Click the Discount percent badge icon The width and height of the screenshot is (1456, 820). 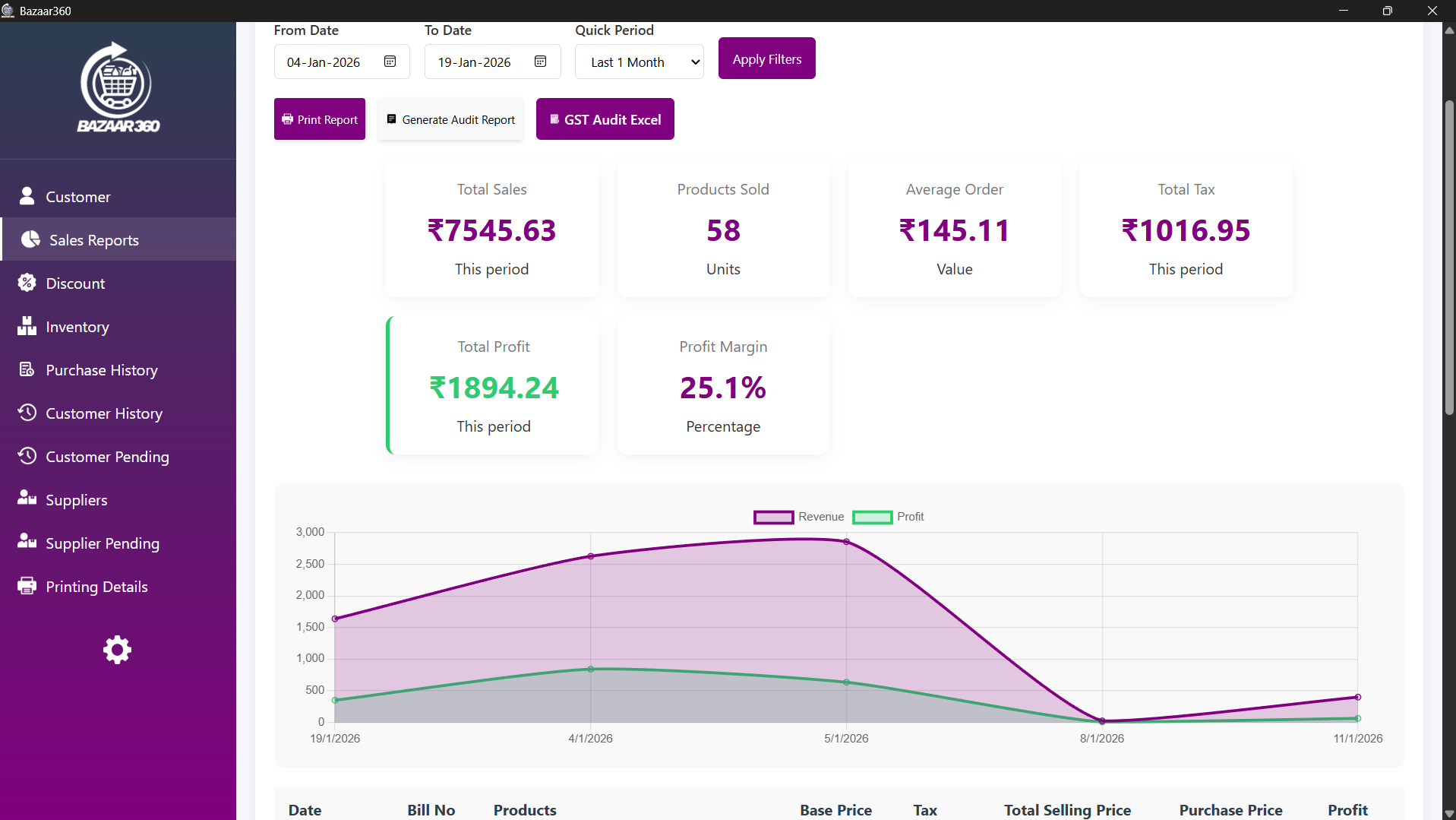tap(27, 283)
